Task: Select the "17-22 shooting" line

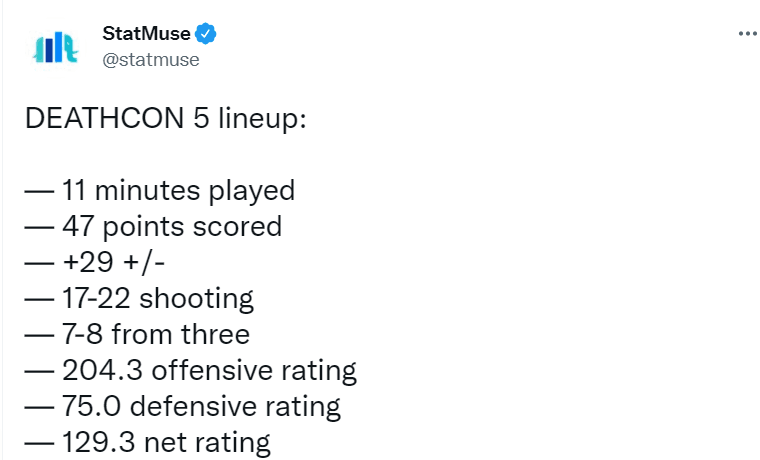Action: point(139,298)
